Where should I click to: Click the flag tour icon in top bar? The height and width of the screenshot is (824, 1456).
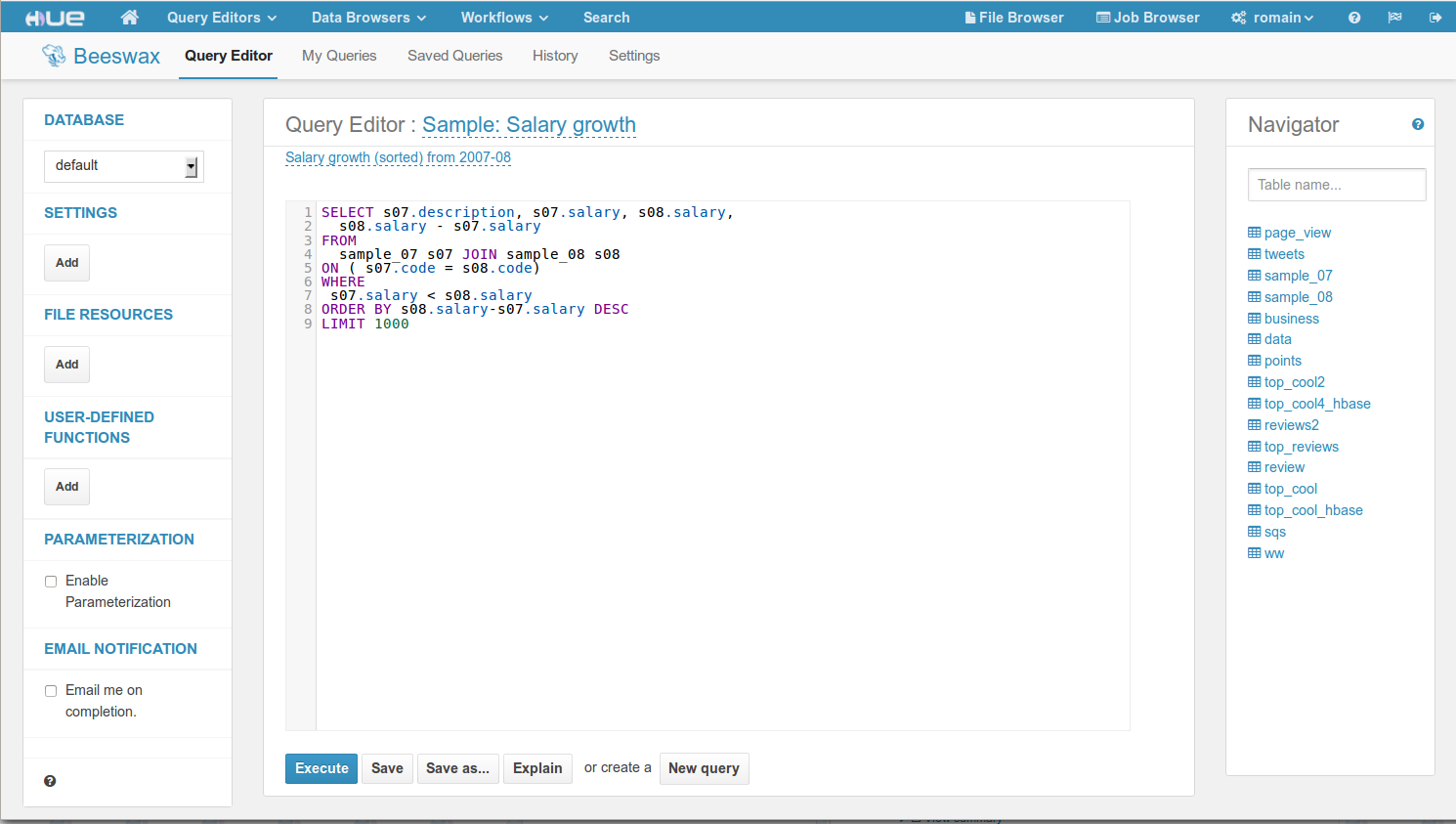tap(1394, 18)
